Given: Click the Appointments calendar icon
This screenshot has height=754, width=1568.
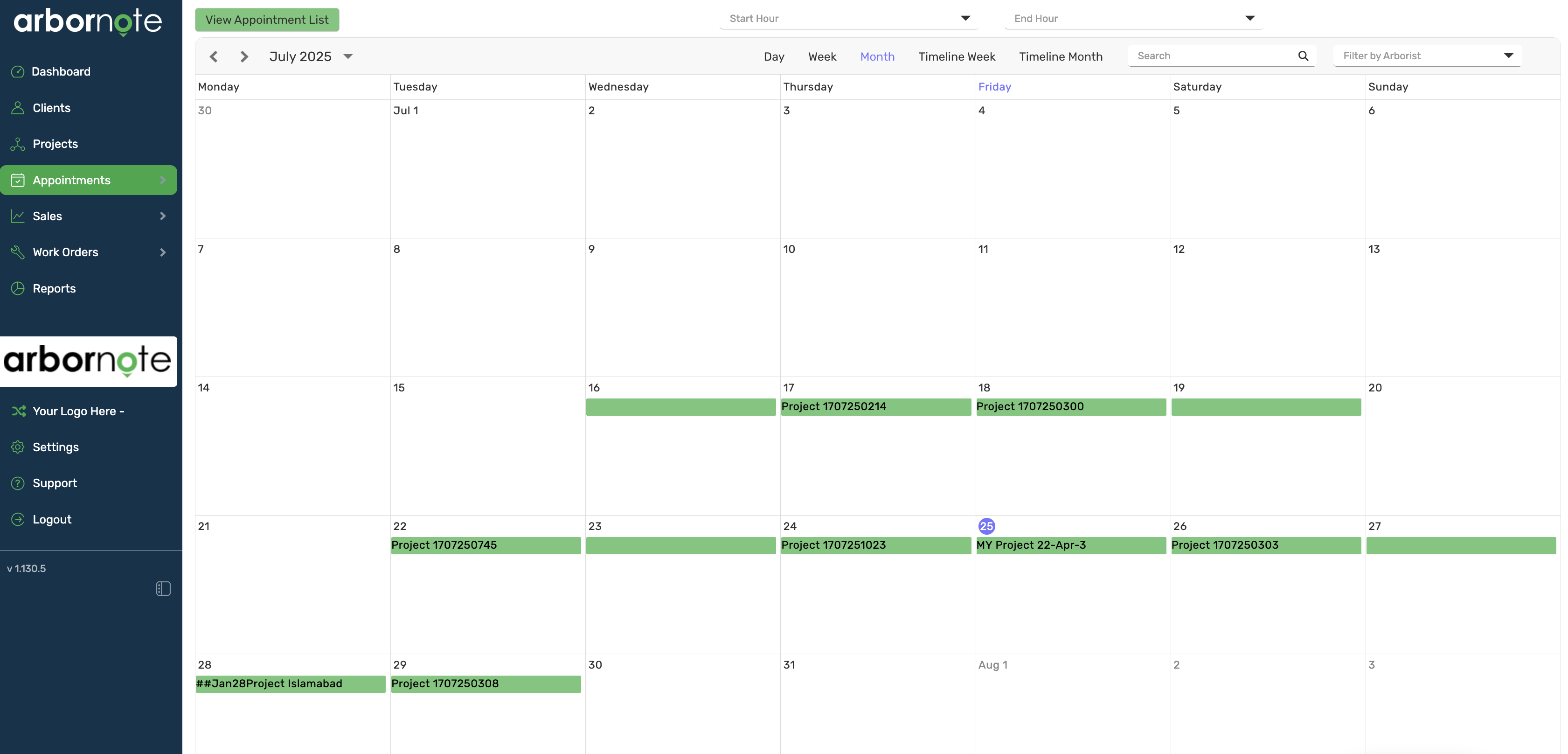Looking at the screenshot, I should (18, 180).
